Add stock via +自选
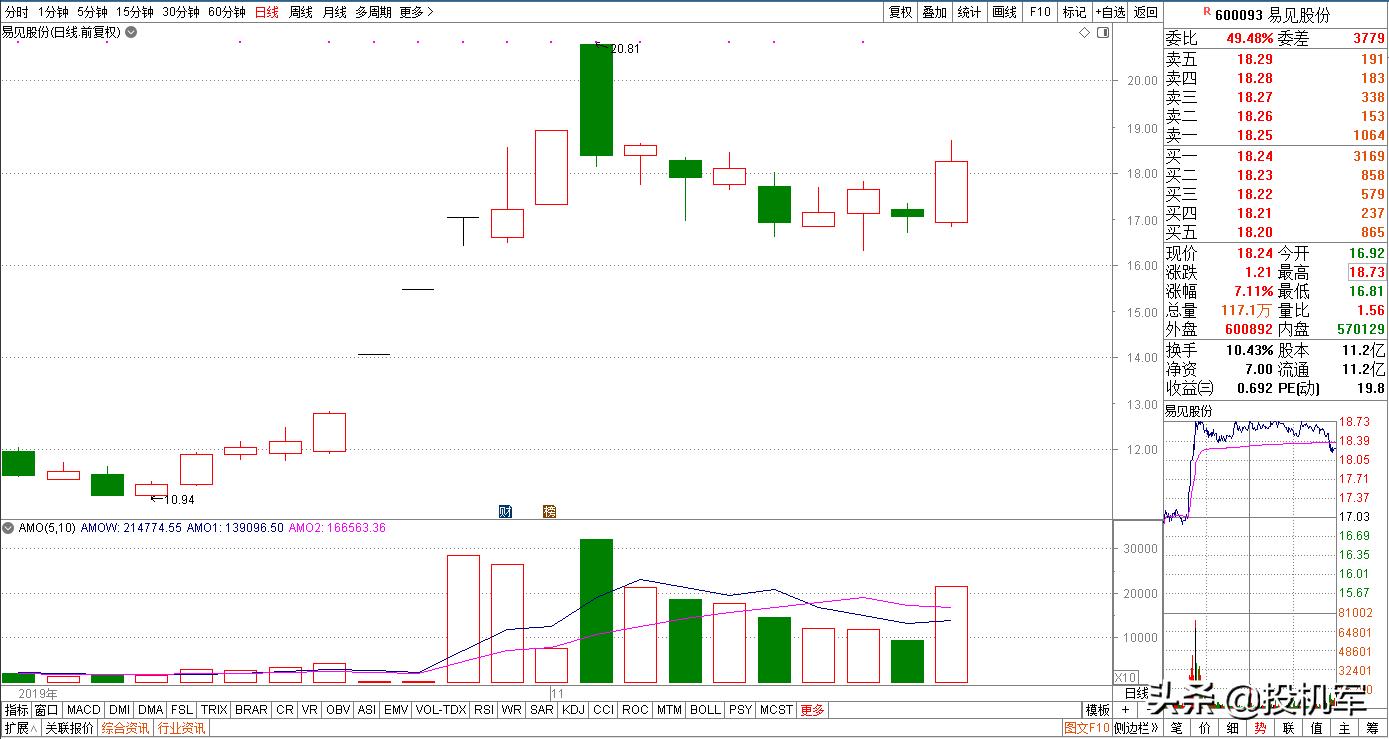 [1110, 12]
